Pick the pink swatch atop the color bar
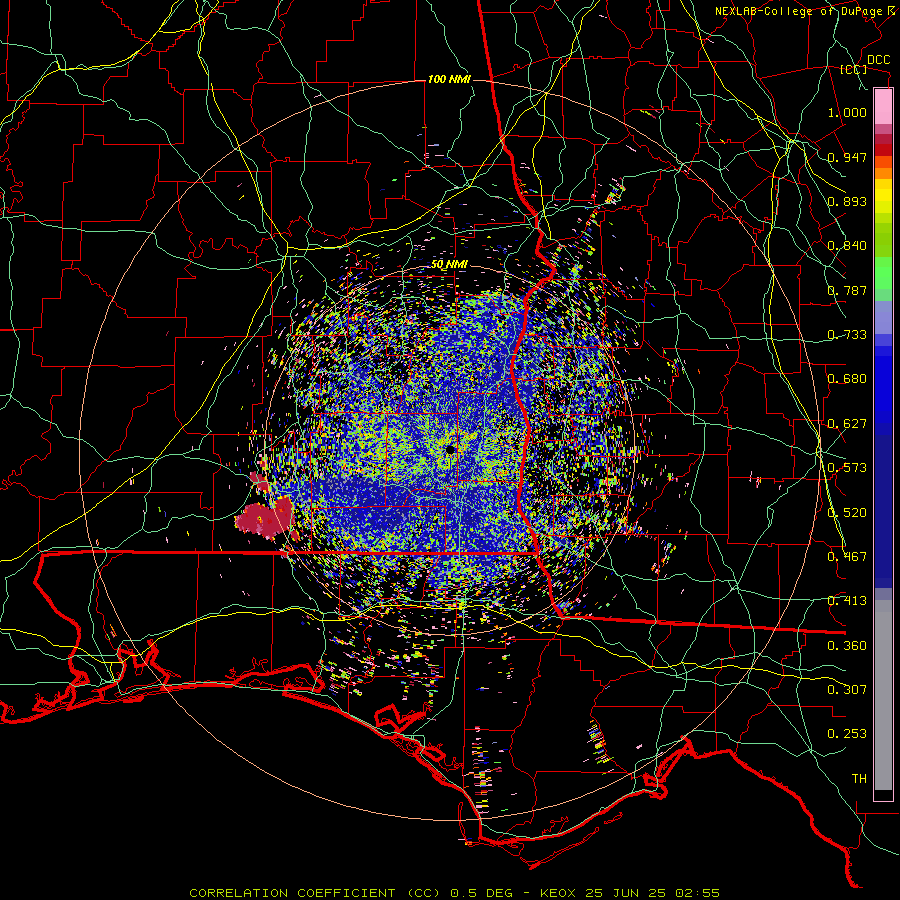This screenshot has height=900, width=900. 883,106
